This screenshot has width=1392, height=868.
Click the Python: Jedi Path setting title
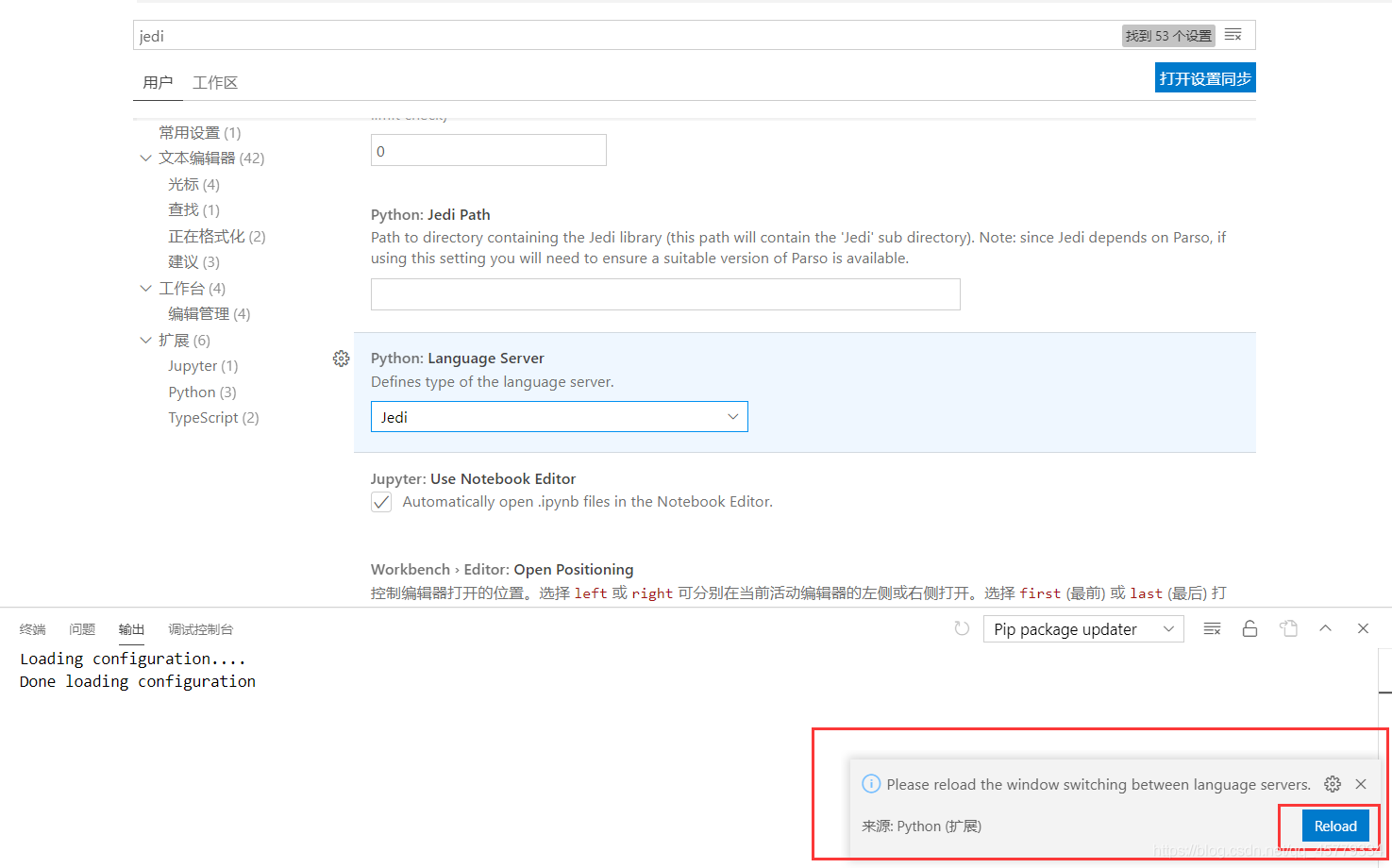pyautogui.click(x=430, y=215)
